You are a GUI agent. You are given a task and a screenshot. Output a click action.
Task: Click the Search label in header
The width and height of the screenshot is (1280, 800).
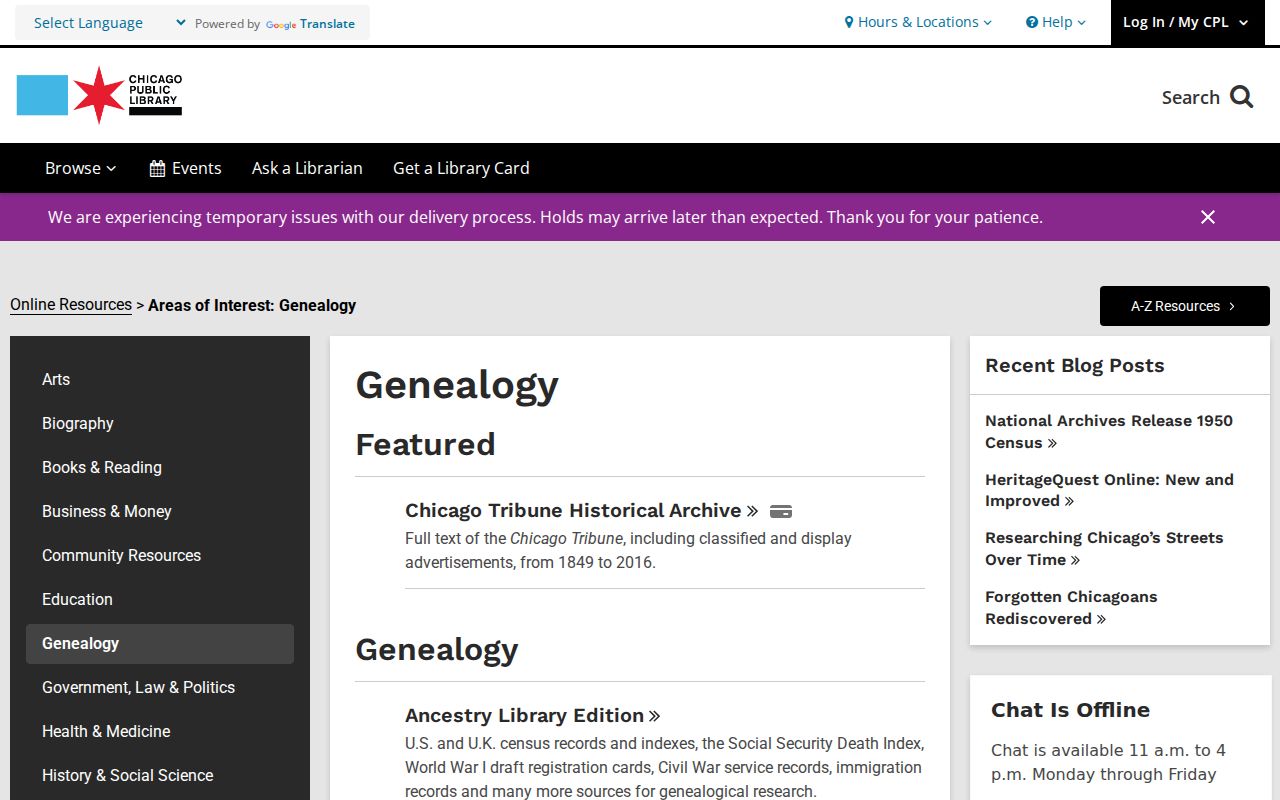[x=1190, y=97]
